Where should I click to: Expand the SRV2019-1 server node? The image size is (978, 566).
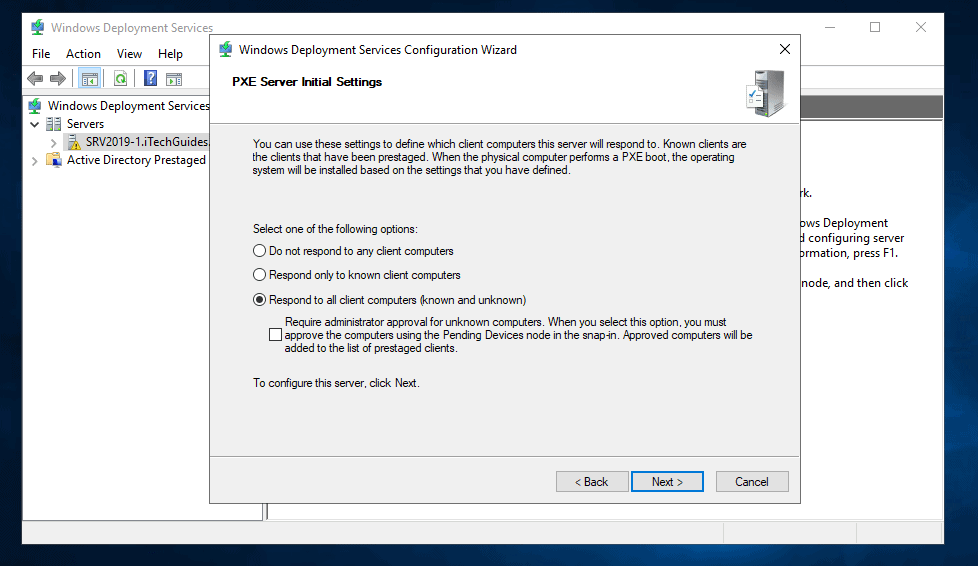54,142
